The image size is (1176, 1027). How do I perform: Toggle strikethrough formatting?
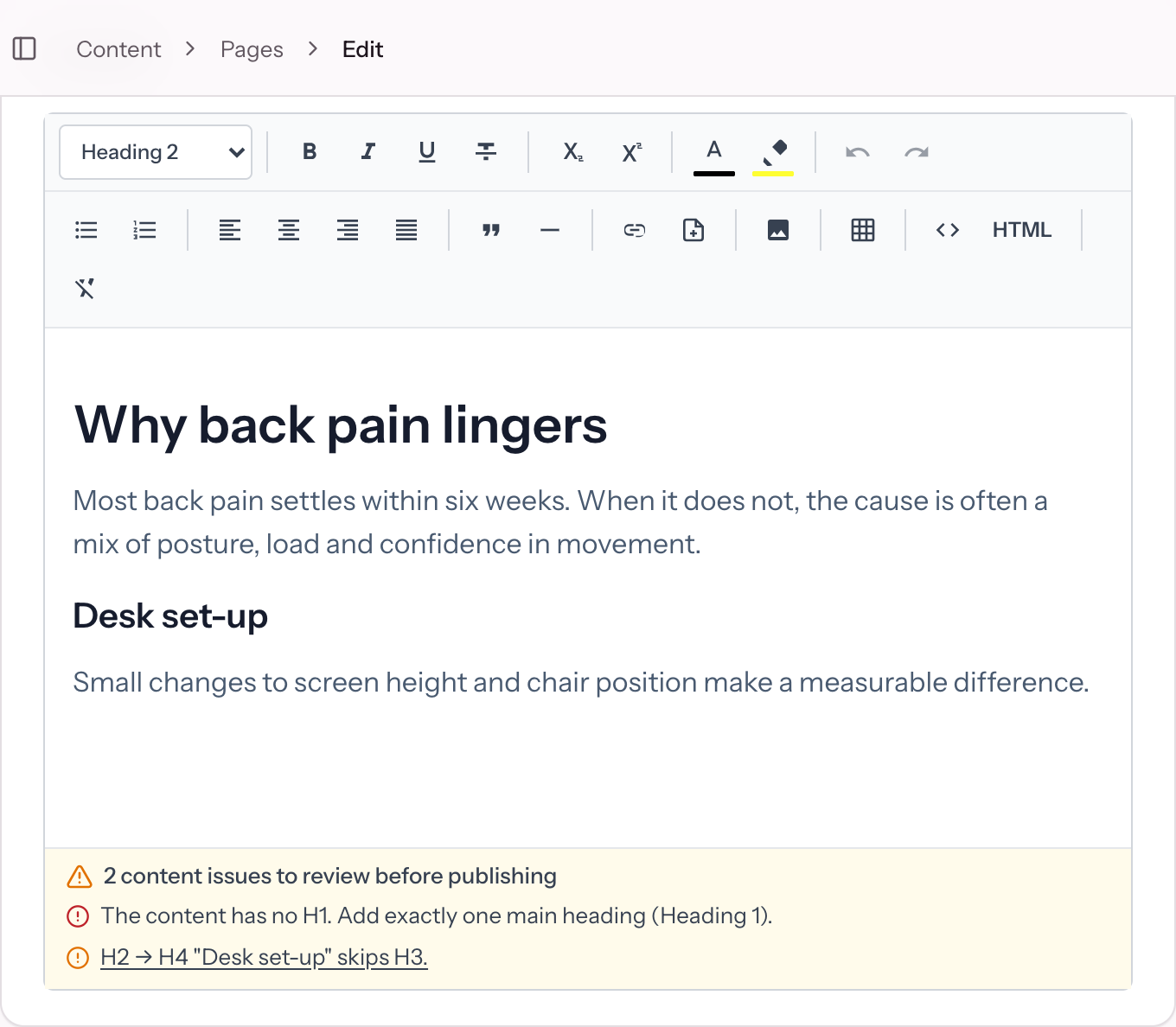pos(486,152)
